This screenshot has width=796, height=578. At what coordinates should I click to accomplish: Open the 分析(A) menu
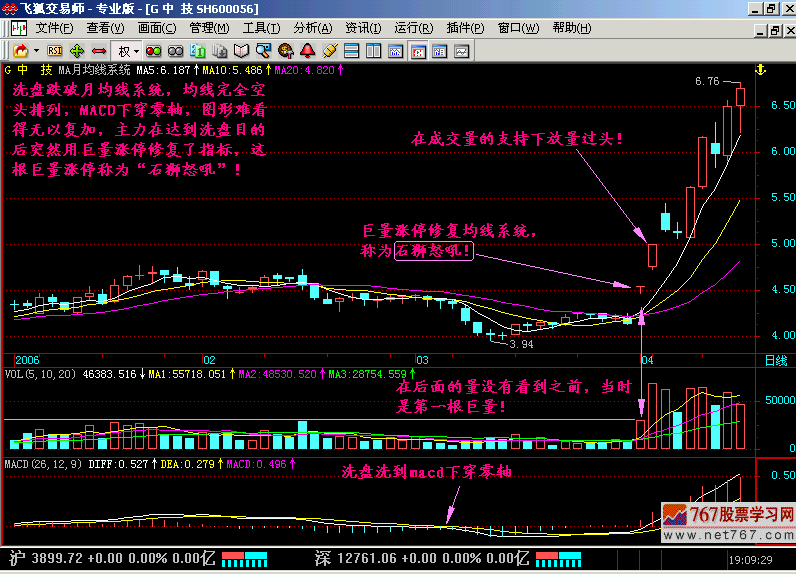click(x=312, y=28)
